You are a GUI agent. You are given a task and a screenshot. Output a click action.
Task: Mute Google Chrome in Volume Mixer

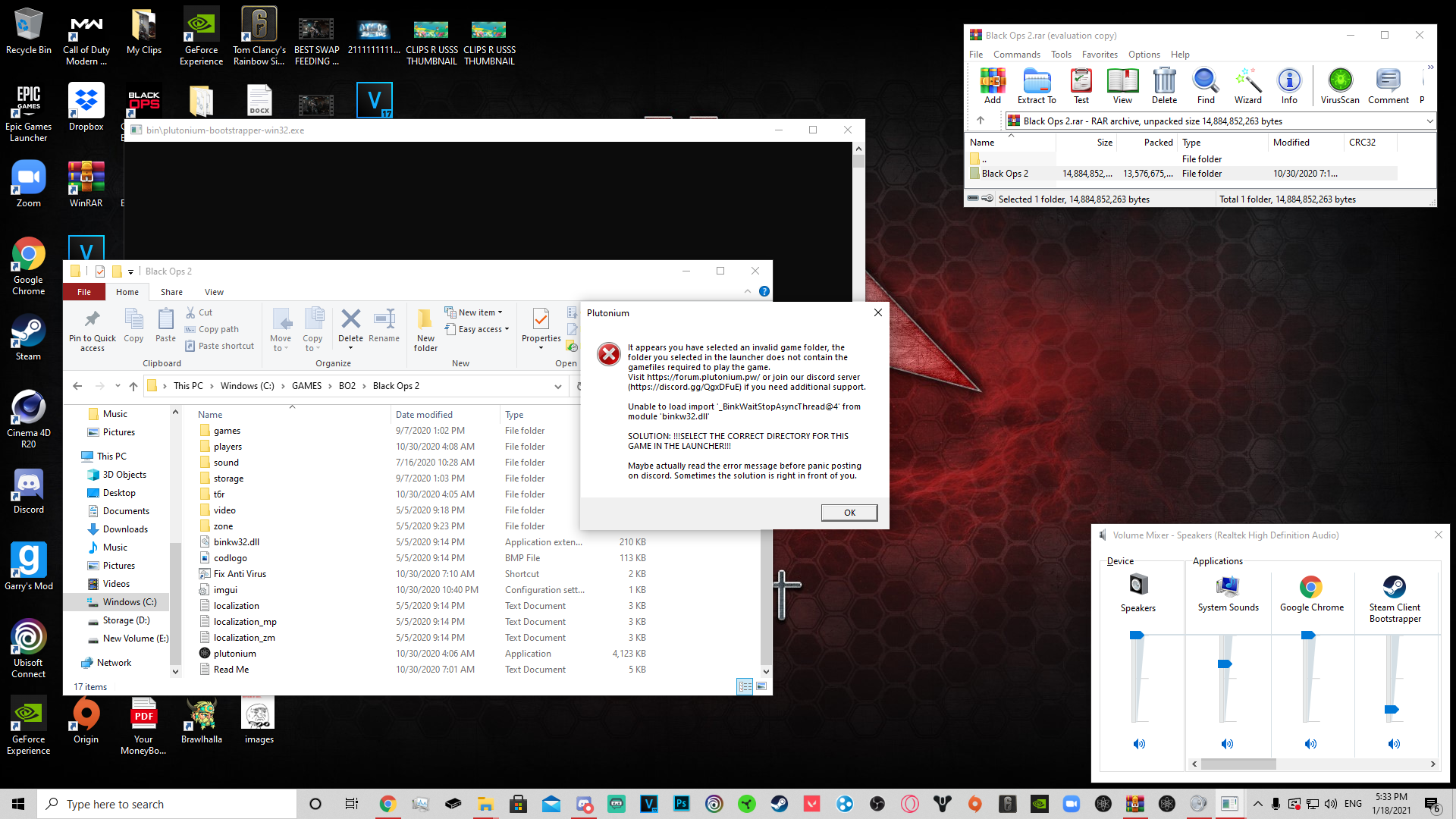click(1310, 744)
